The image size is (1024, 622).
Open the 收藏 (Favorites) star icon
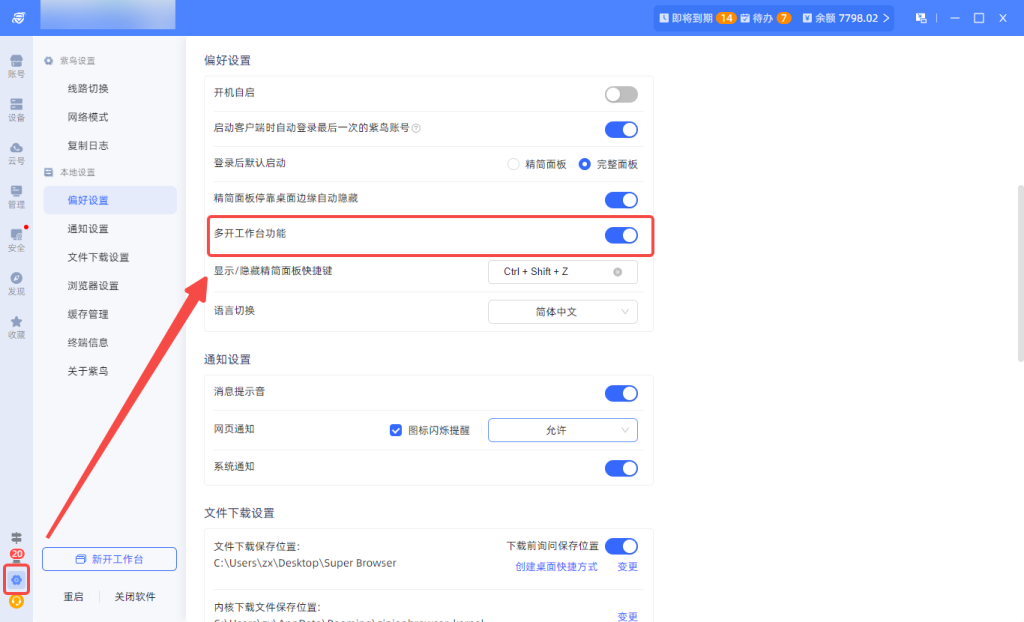point(16,326)
